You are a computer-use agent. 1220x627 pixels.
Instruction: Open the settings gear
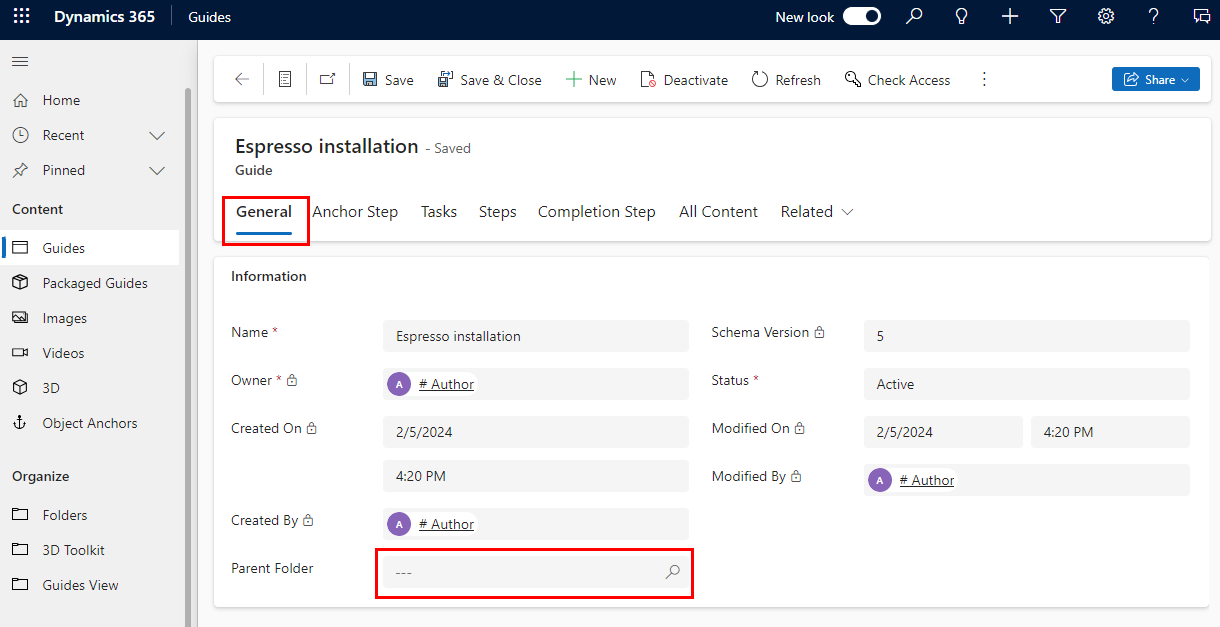1105,16
